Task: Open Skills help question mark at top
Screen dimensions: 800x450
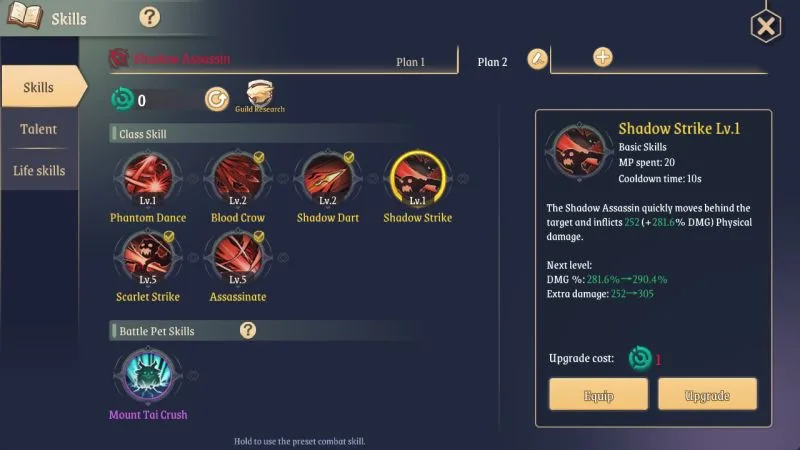Action: (x=149, y=17)
